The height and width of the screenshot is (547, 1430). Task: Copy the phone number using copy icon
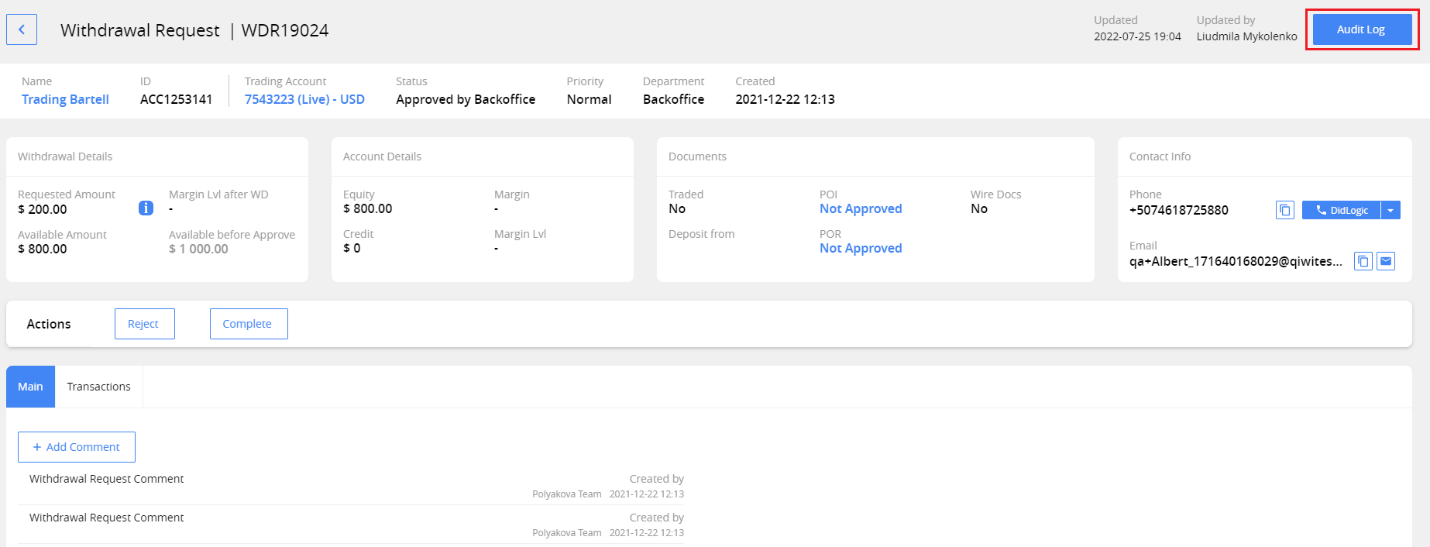coord(1286,210)
